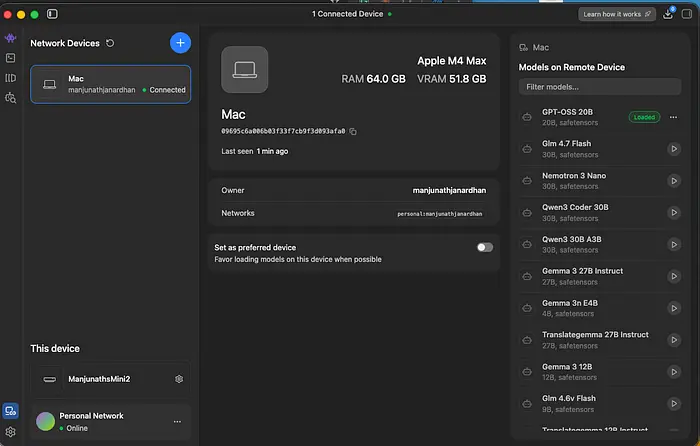
Task: Click the blue add network device button
Action: pyautogui.click(x=179, y=42)
